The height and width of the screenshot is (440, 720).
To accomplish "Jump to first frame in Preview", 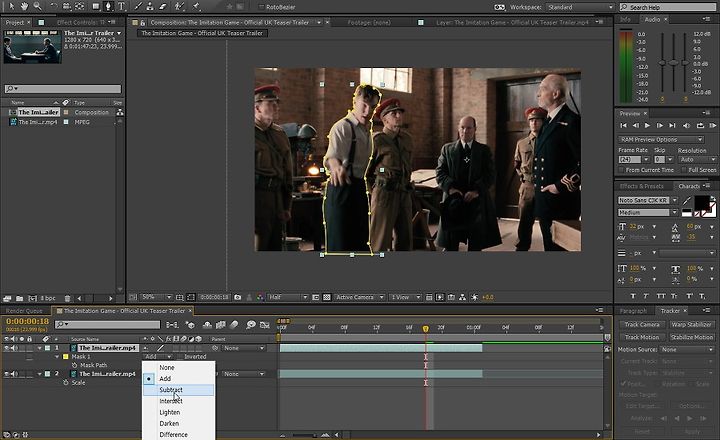I will point(623,125).
